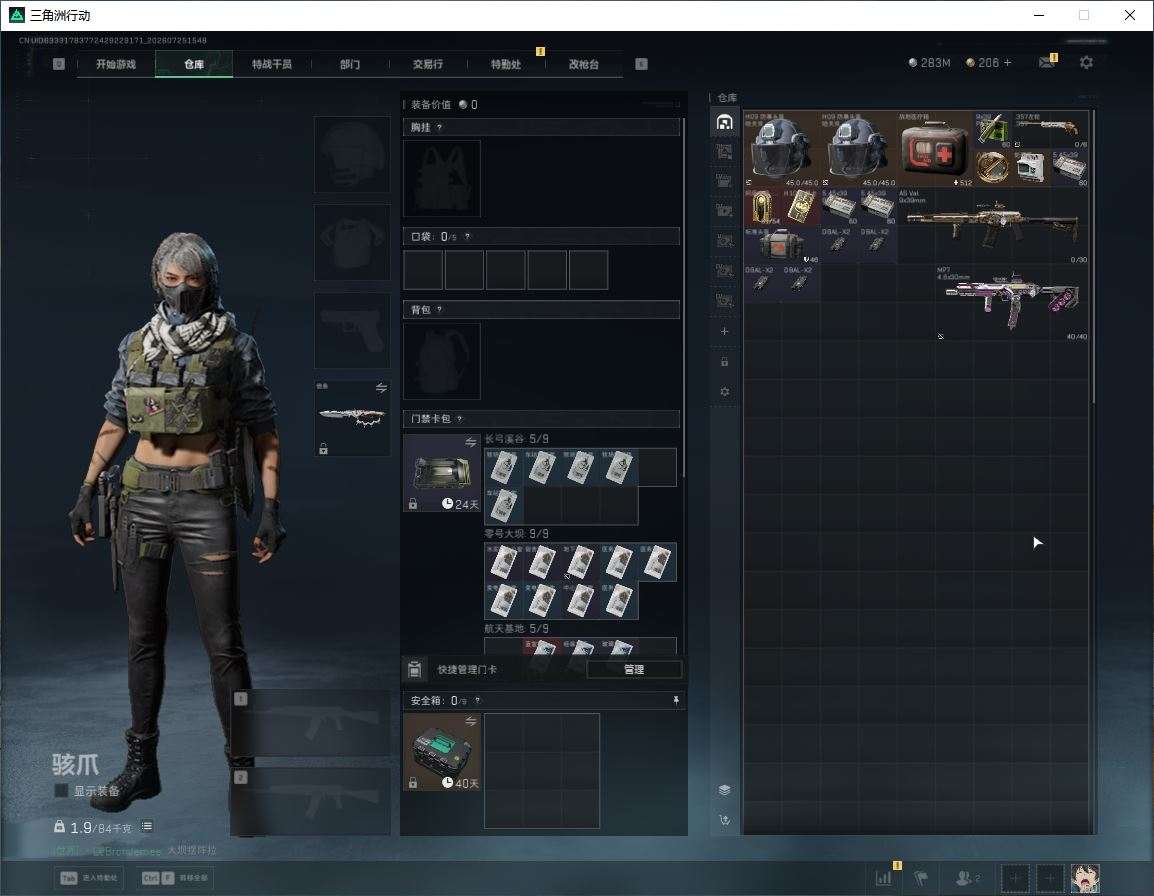Select the main warehouse tab icon
1154x896 pixels.
tap(724, 122)
